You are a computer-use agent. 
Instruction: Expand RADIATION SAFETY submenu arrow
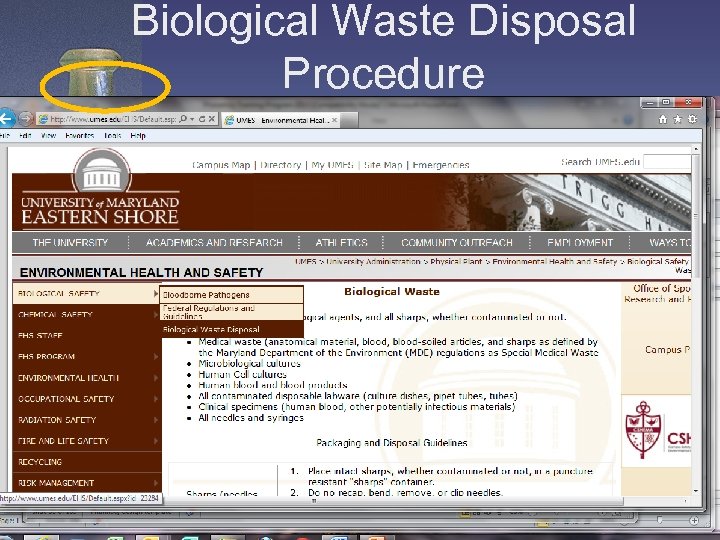click(x=156, y=420)
